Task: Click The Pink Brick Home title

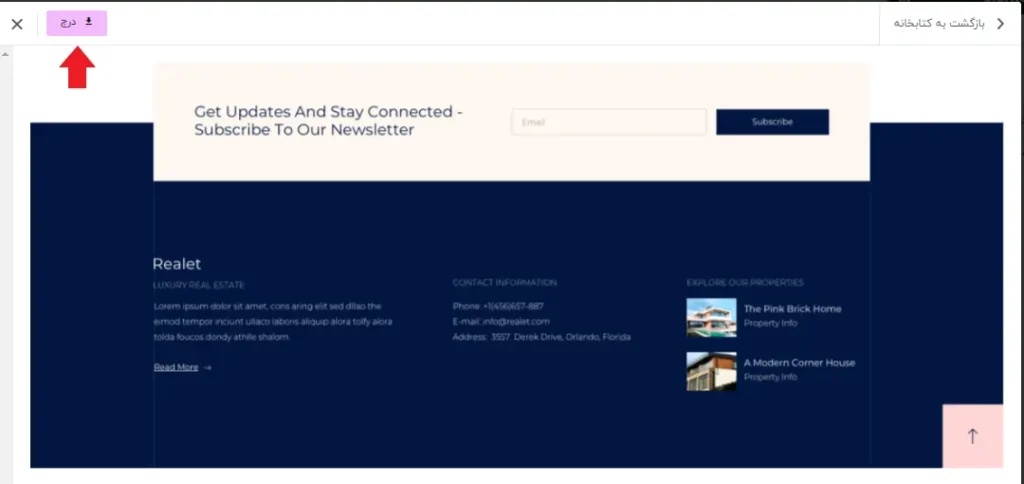Action: pos(792,309)
